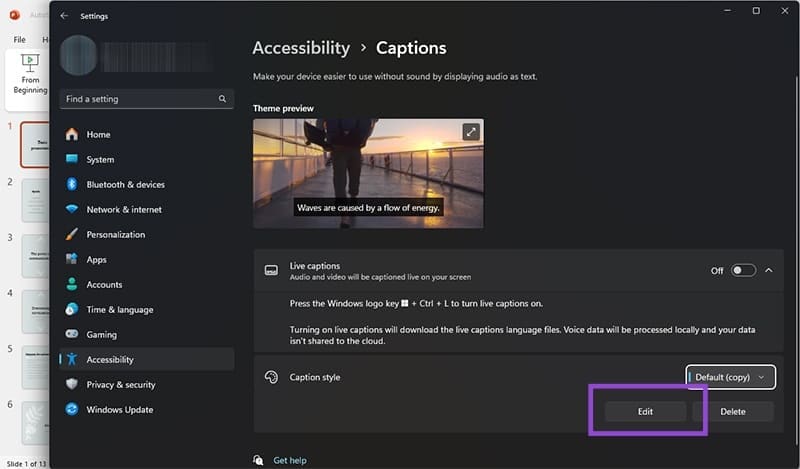Screen dimensions: 800x469
Task: Edit the selected caption style
Action: tap(645, 412)
